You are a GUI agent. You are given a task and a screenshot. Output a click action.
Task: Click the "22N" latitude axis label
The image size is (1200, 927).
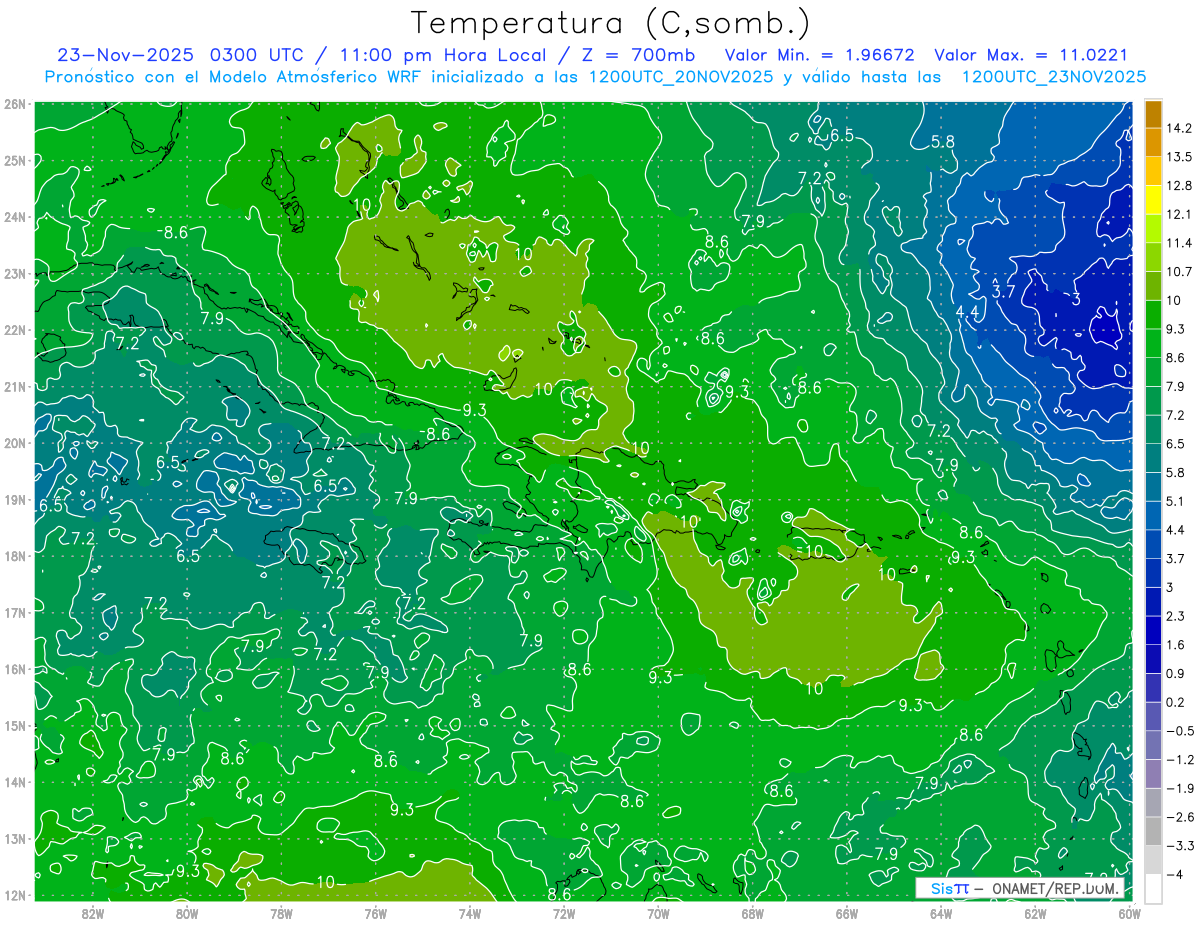click(x=15, y=330)
